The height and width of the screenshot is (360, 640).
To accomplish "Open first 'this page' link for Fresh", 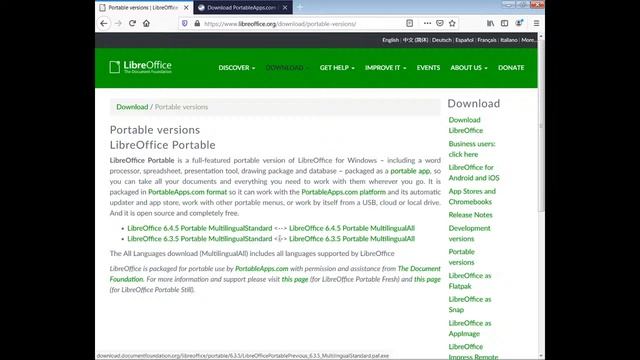I will click(295, 279).
